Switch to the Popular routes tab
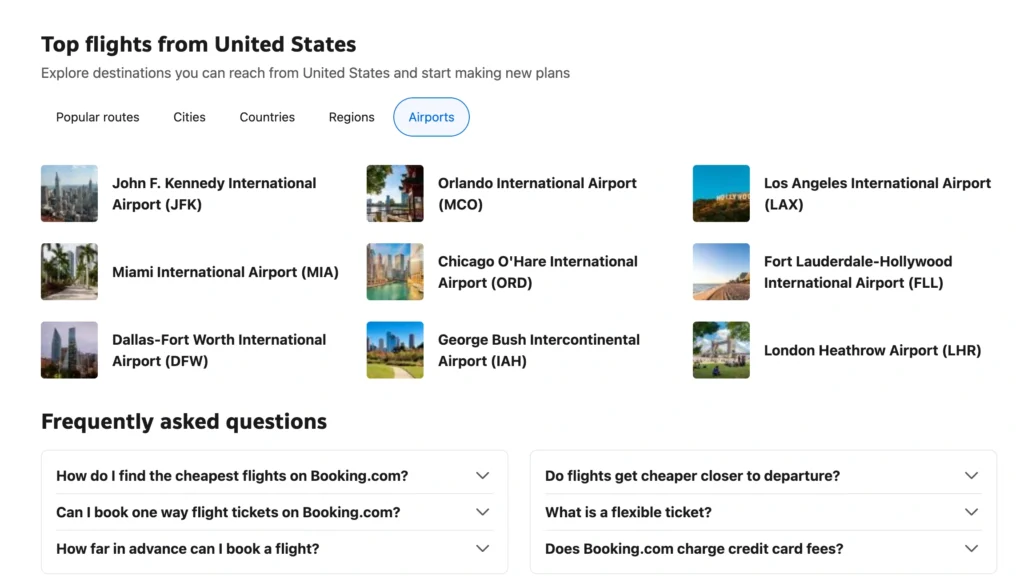The height and width of the screenshot is (588, 1024). tap(98, 117)
